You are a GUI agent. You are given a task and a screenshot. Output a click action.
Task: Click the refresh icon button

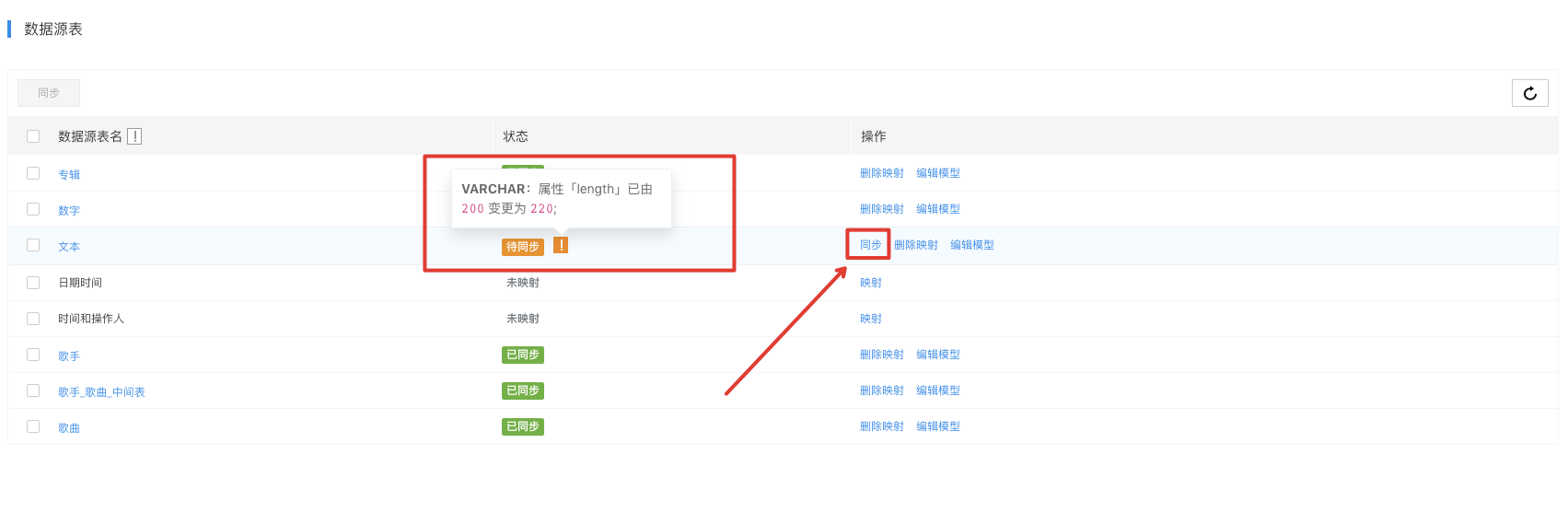[x=1529, y=93]
